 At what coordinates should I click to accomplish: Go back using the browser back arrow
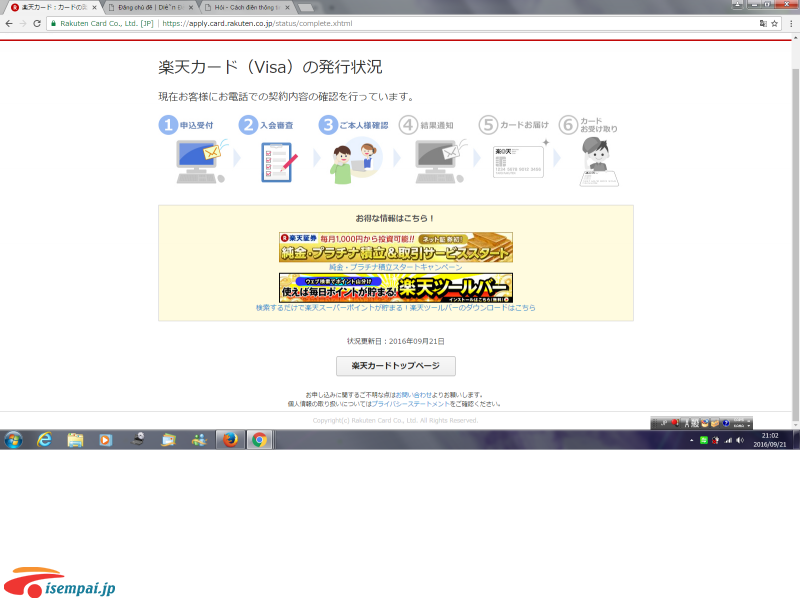pyautogui.click(x=9, y=23)
